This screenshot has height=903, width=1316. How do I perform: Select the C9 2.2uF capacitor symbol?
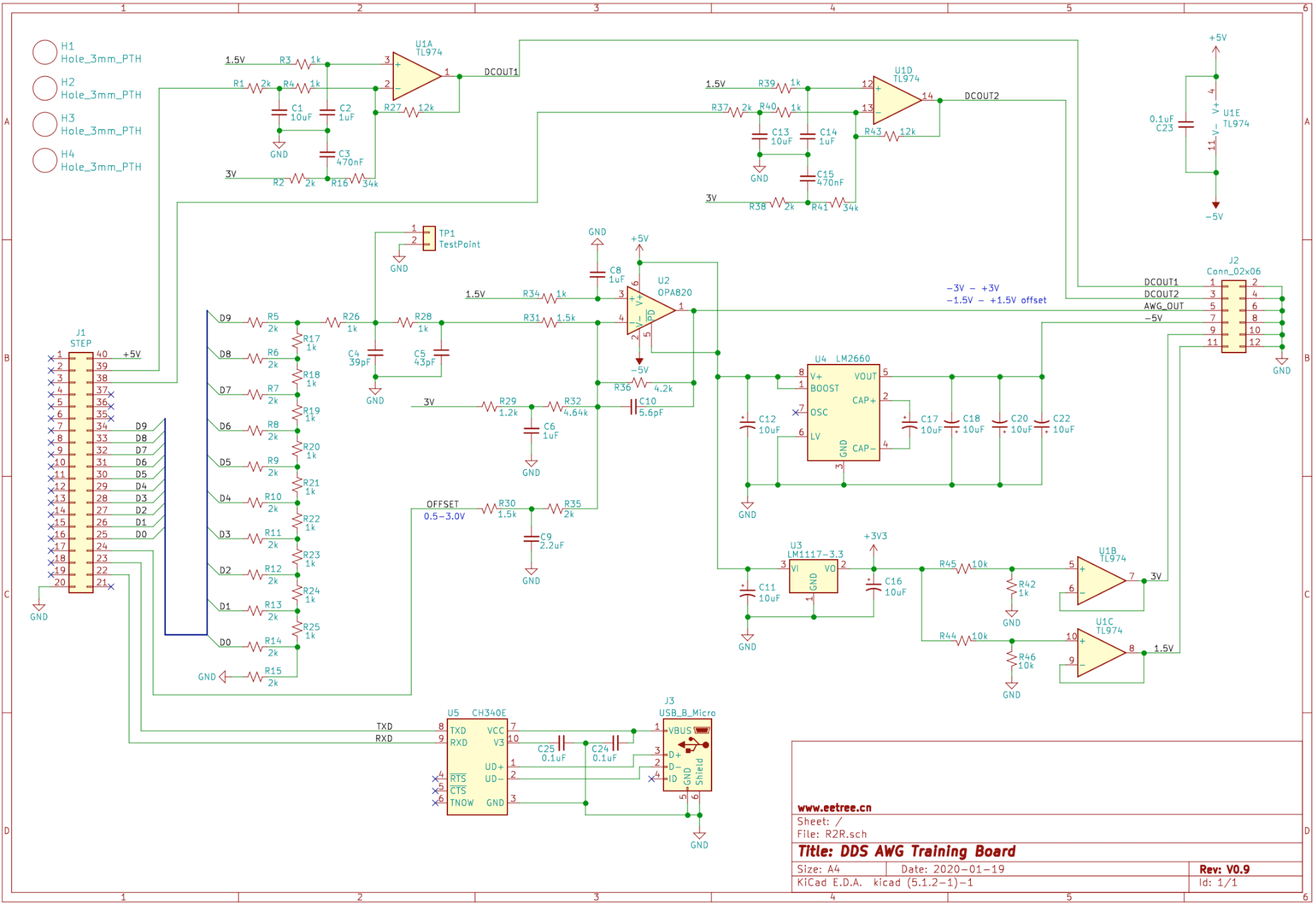(532, 538)
